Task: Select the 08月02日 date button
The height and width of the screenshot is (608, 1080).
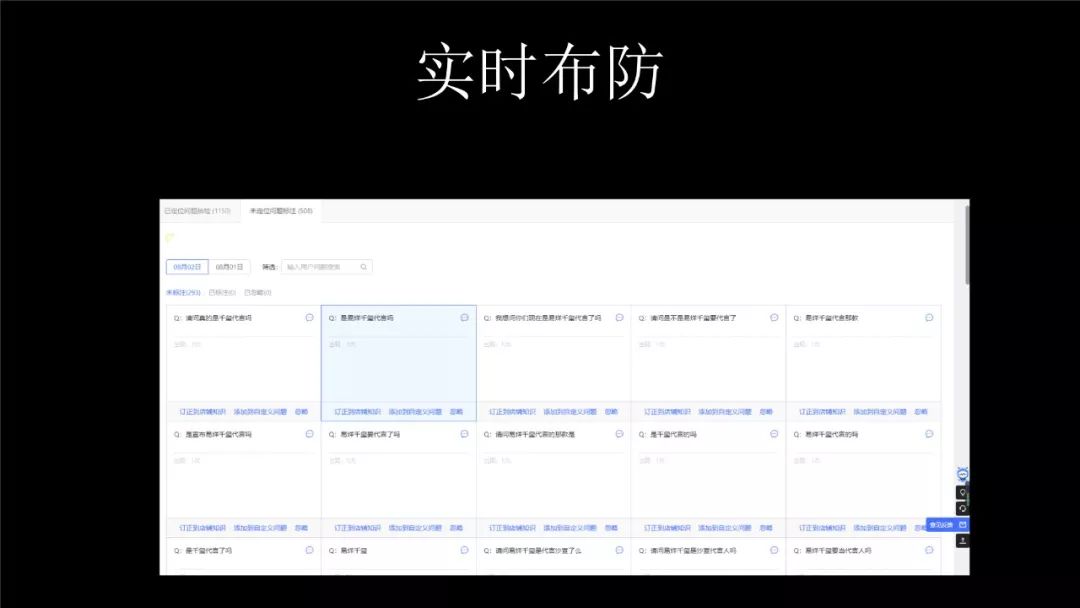Action: pos(187,267)
